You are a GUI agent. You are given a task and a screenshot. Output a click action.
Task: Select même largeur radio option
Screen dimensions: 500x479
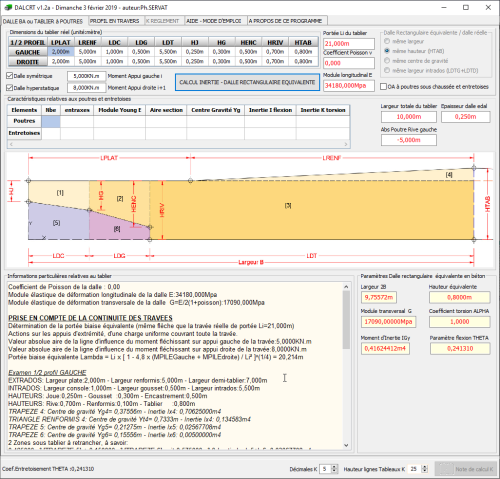point(387,41)
